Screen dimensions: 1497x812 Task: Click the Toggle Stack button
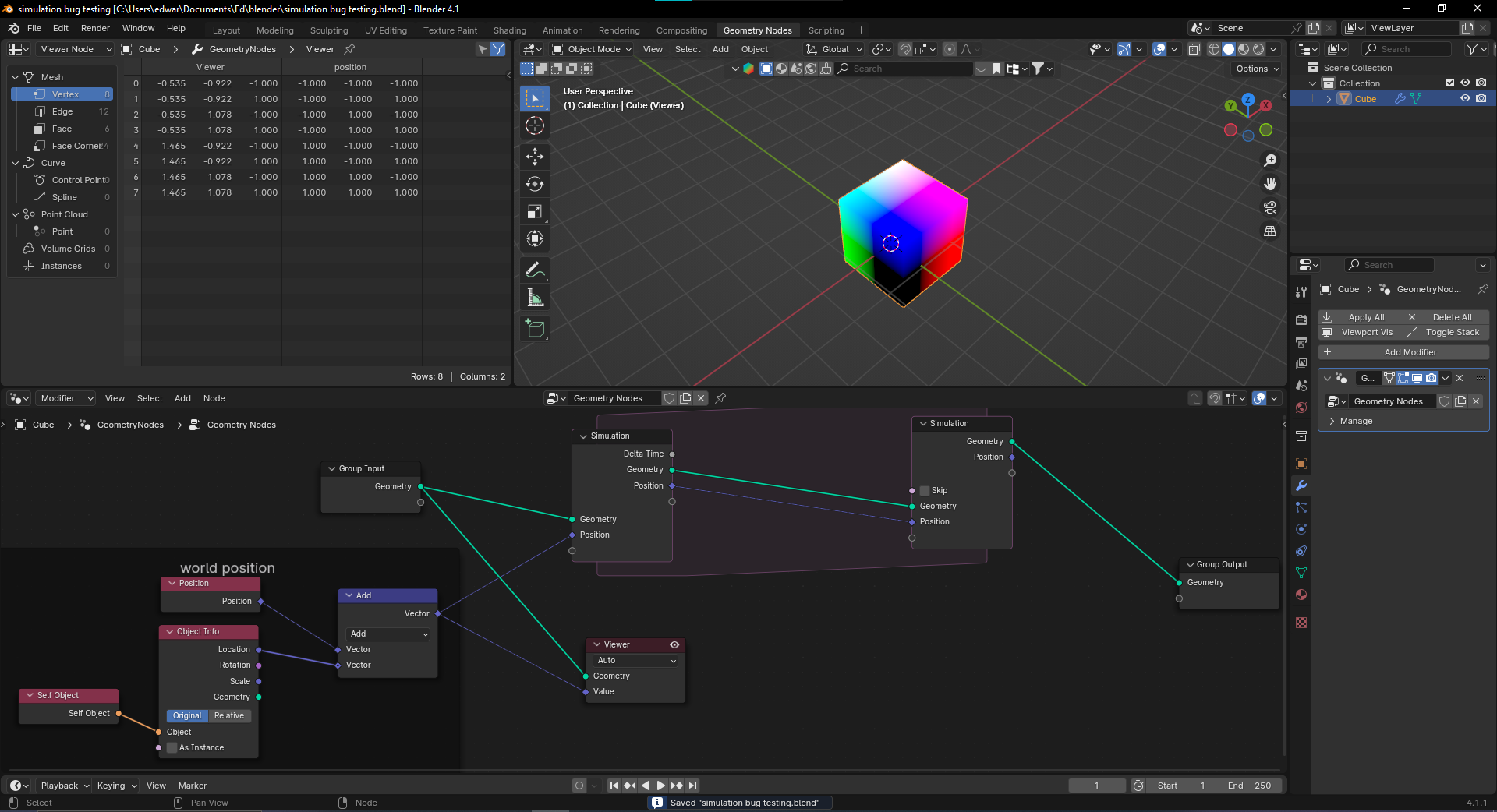pyautogui.click(x=1446, y=332)
